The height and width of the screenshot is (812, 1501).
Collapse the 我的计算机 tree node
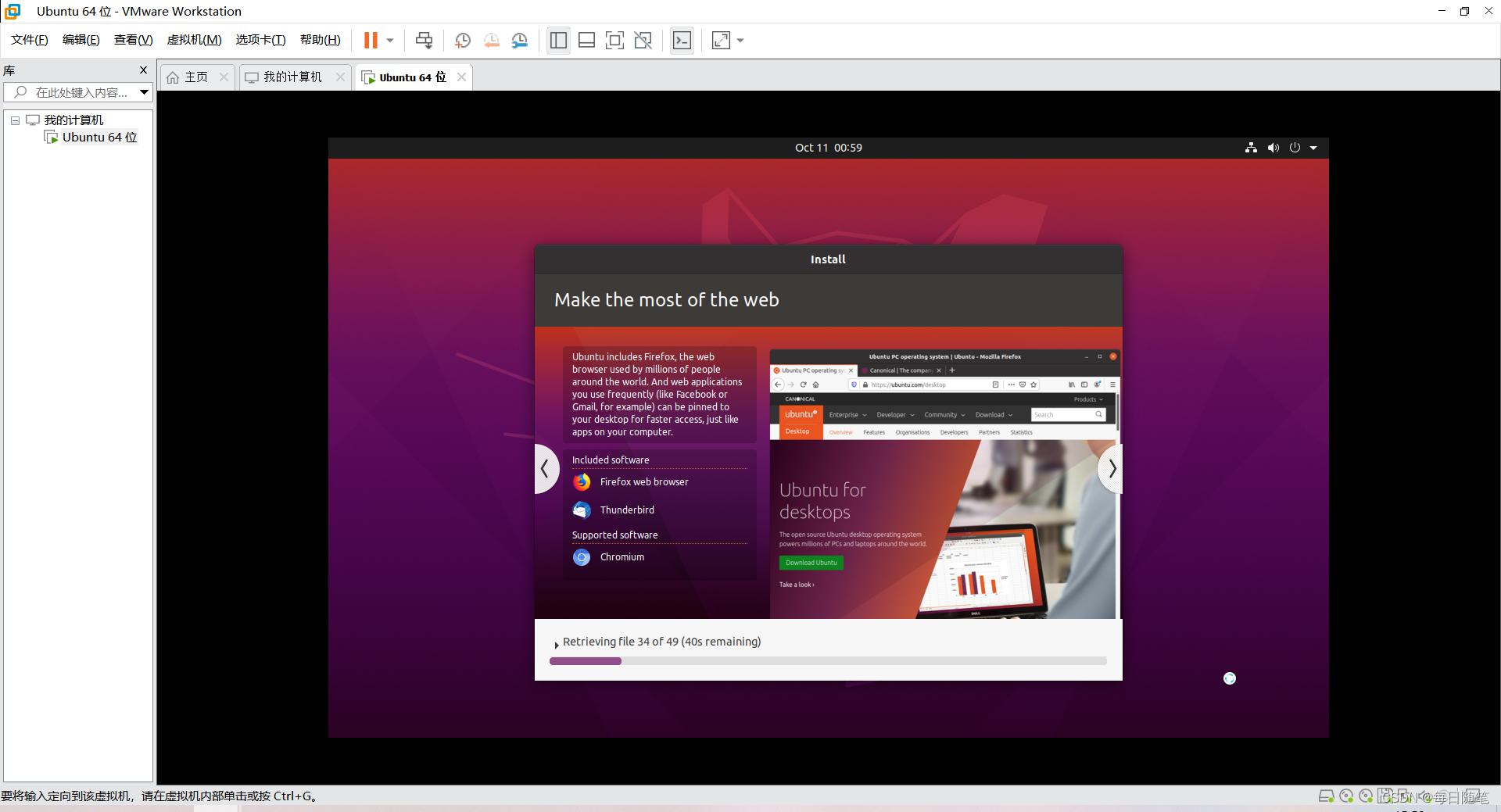pos(15,120)
